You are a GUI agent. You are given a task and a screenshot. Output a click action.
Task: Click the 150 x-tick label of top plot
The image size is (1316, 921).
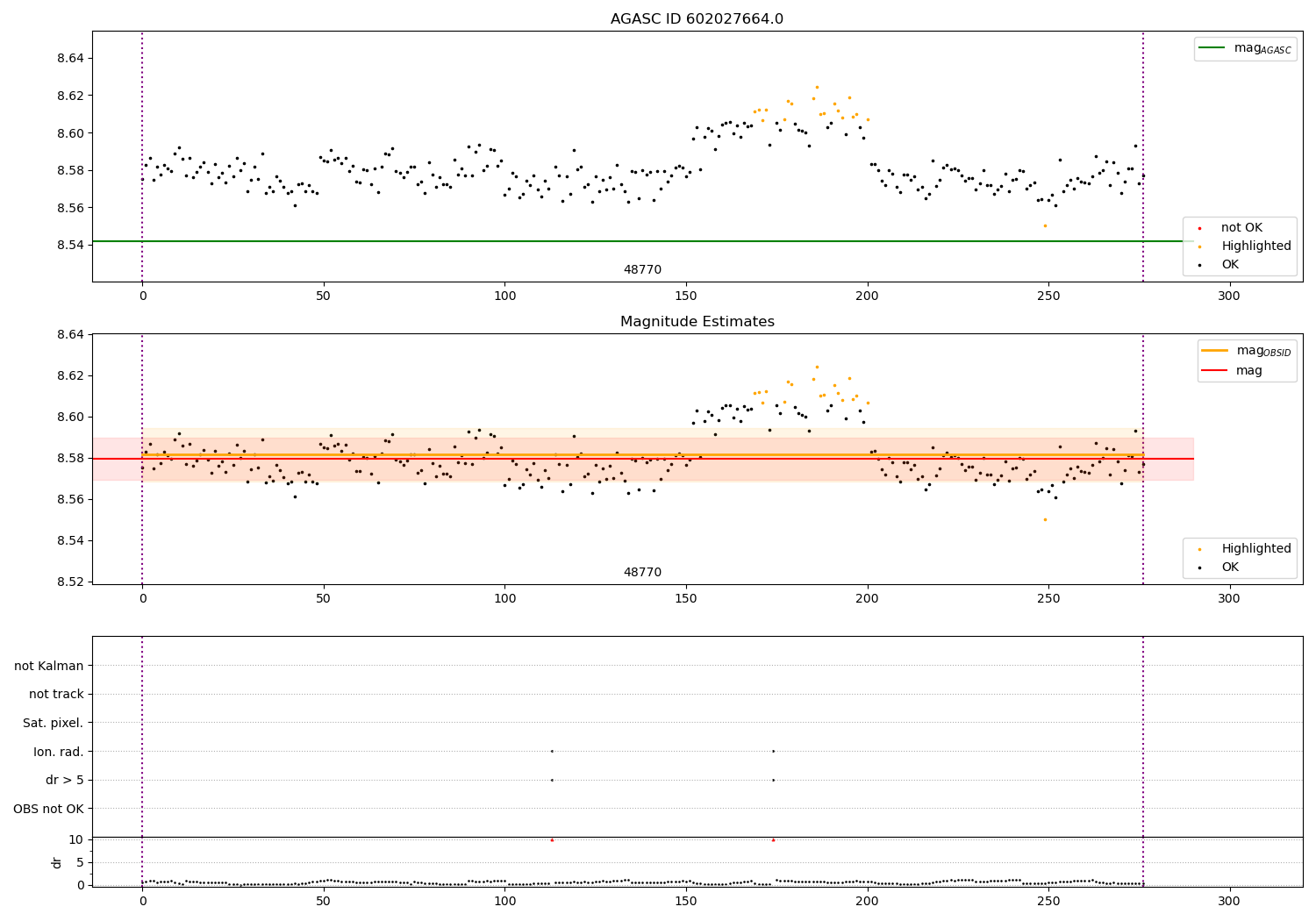[686, 296]
